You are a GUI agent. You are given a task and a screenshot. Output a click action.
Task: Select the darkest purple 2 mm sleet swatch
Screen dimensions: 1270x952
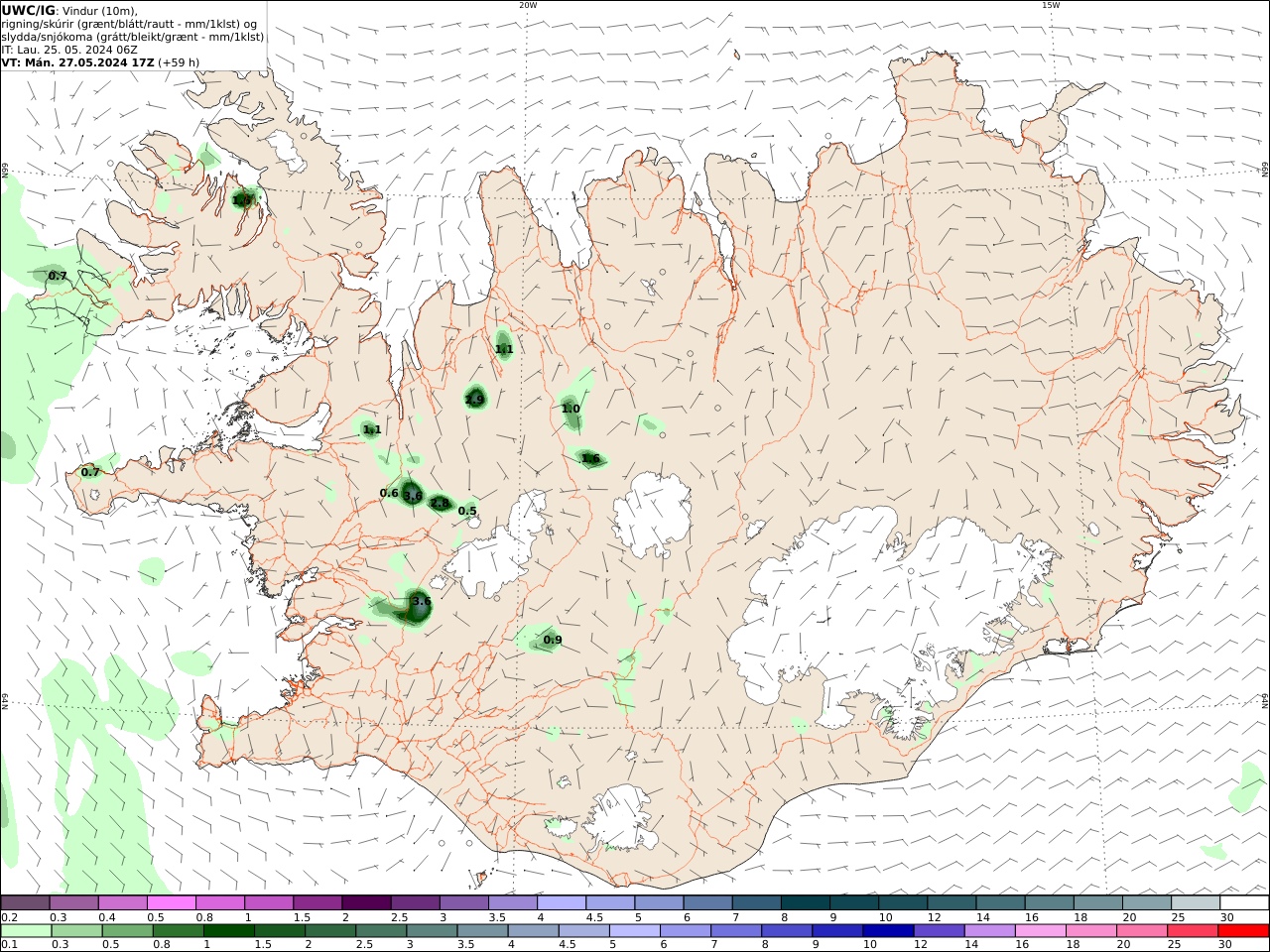(366, 902)
